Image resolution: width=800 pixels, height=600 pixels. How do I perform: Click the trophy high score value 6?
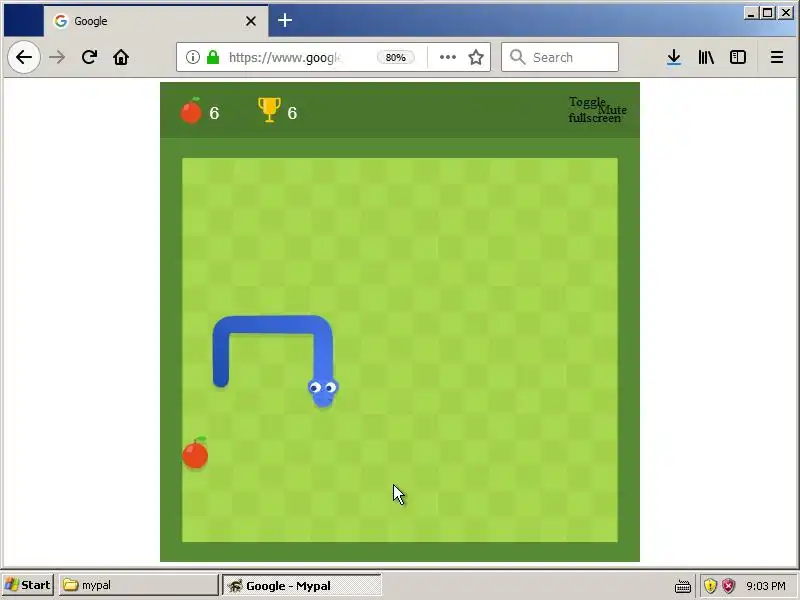pos(292,113)
